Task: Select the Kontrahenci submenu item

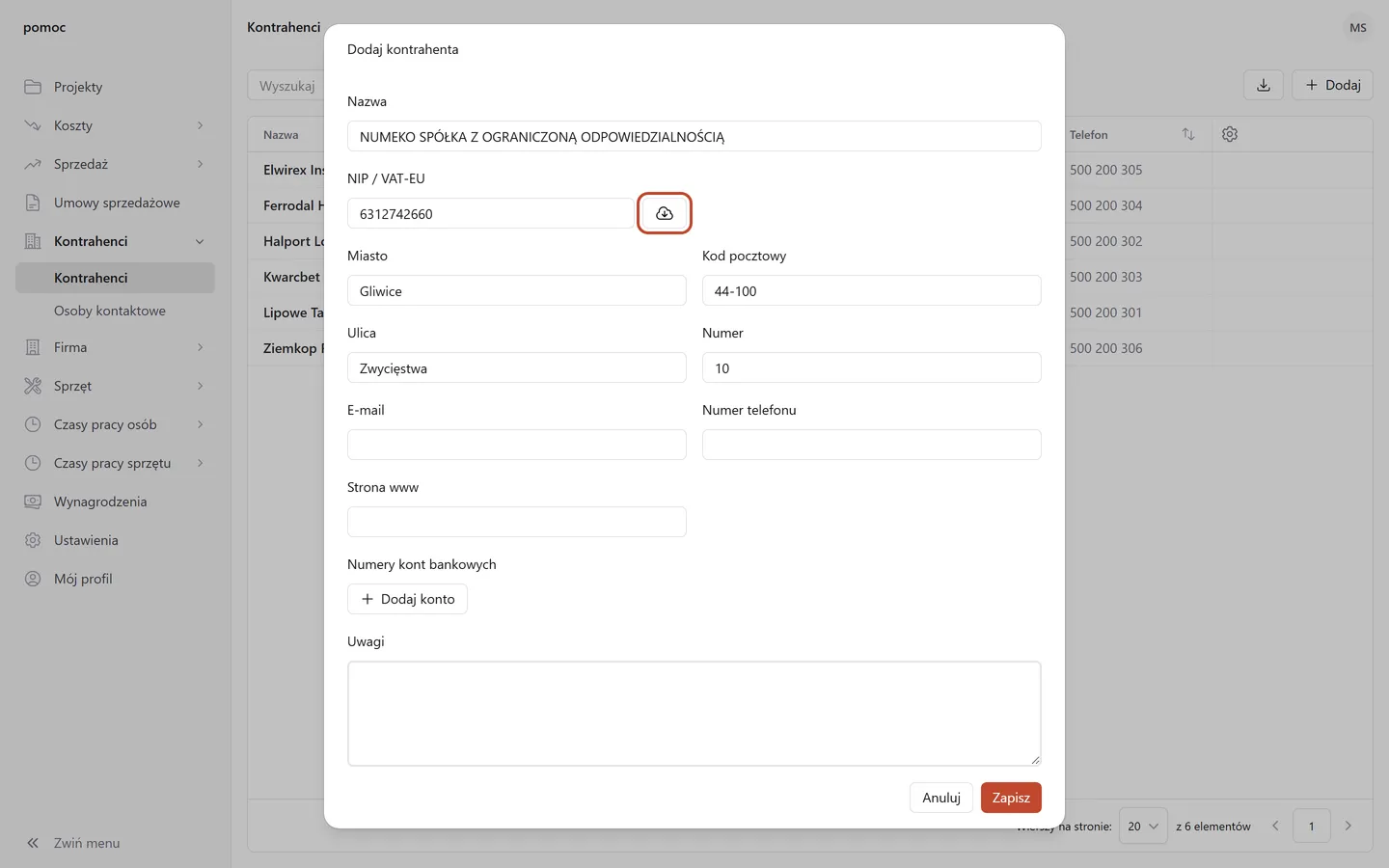Action: coord(115,278)
